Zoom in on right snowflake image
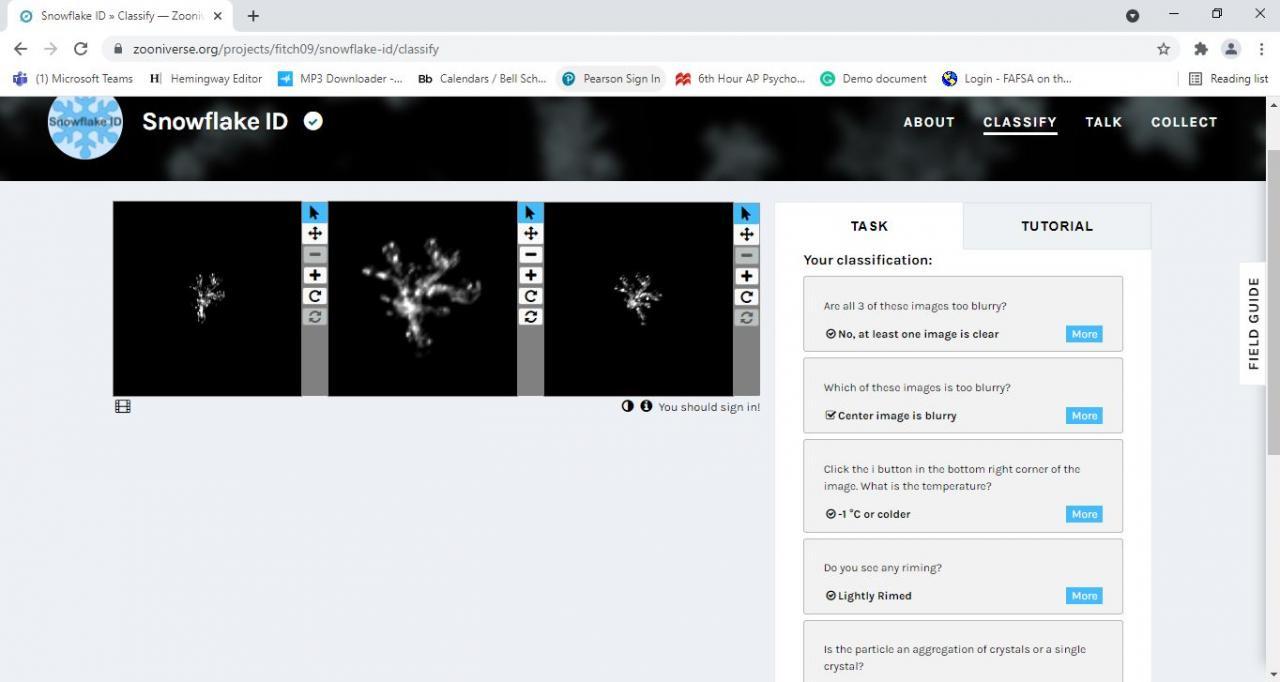The height and width of the screenshot is (682, 1280). point(746,276)
